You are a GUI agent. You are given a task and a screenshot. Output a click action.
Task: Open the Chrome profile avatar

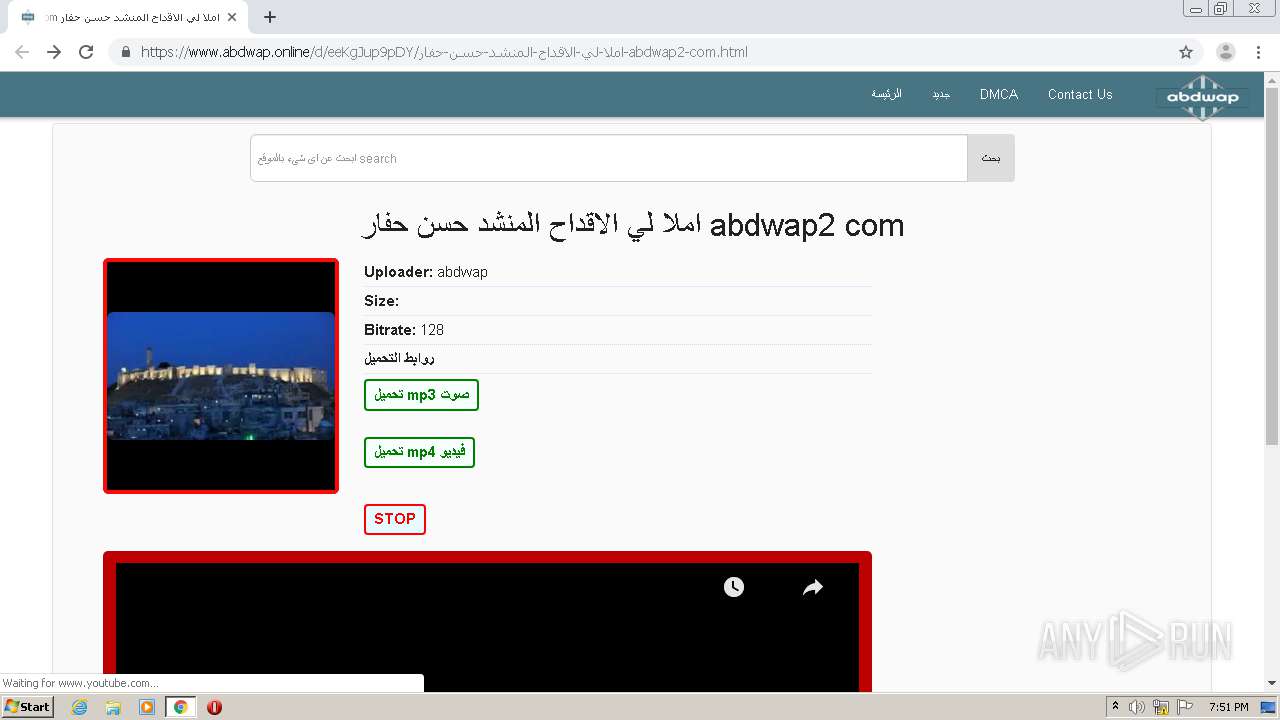tap(1226, 52)
